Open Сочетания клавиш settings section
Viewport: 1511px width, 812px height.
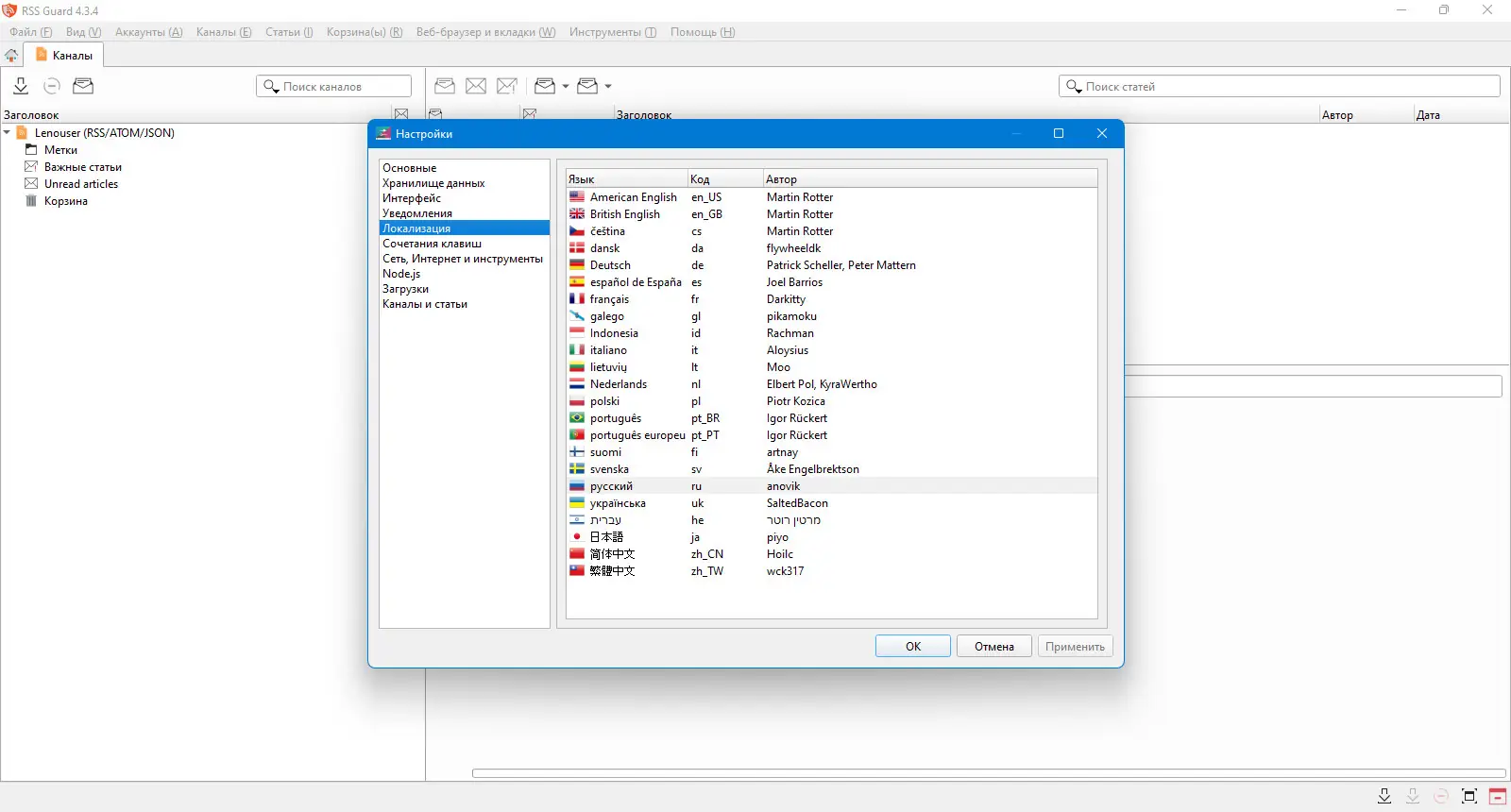[464, 244]
